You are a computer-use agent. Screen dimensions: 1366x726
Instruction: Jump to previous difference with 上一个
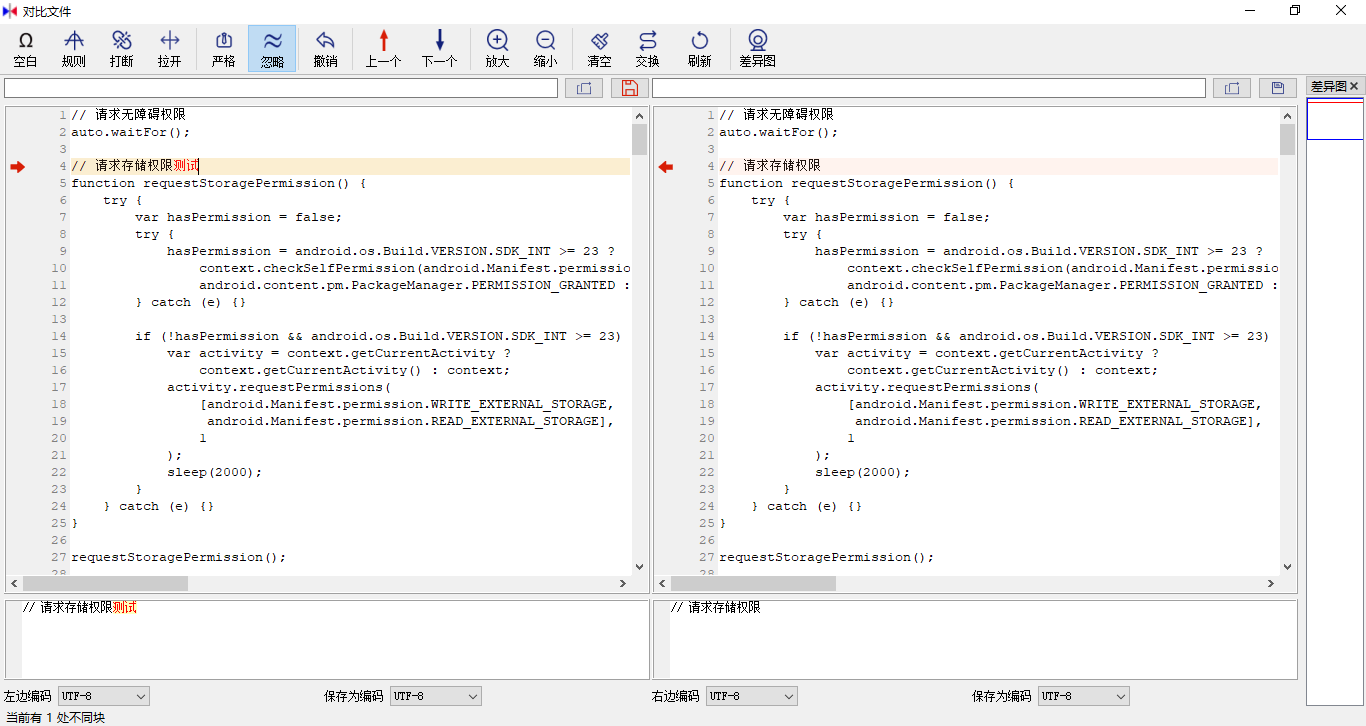point(383,48)
